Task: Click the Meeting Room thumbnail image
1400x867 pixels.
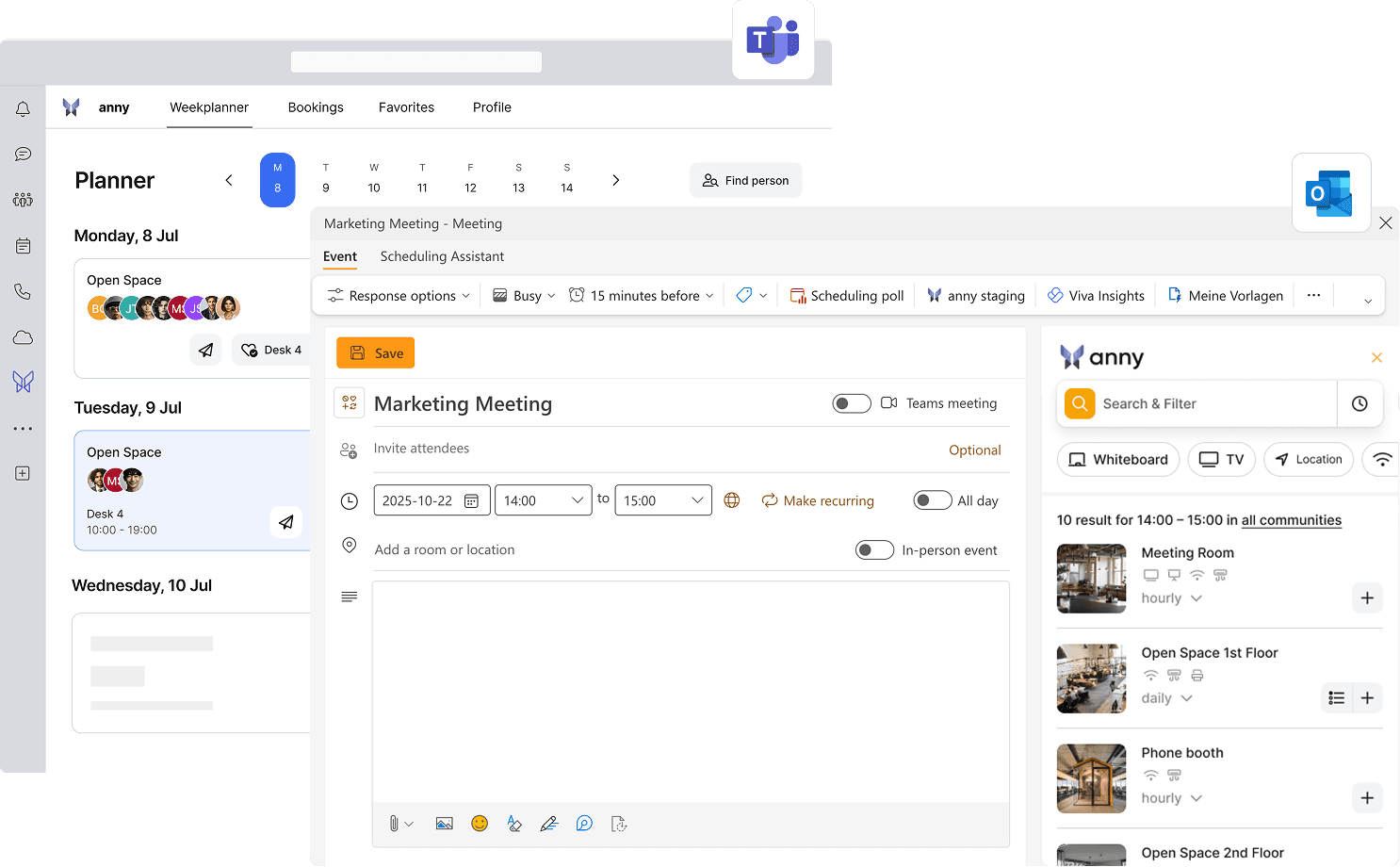Action: point(1091,578)
